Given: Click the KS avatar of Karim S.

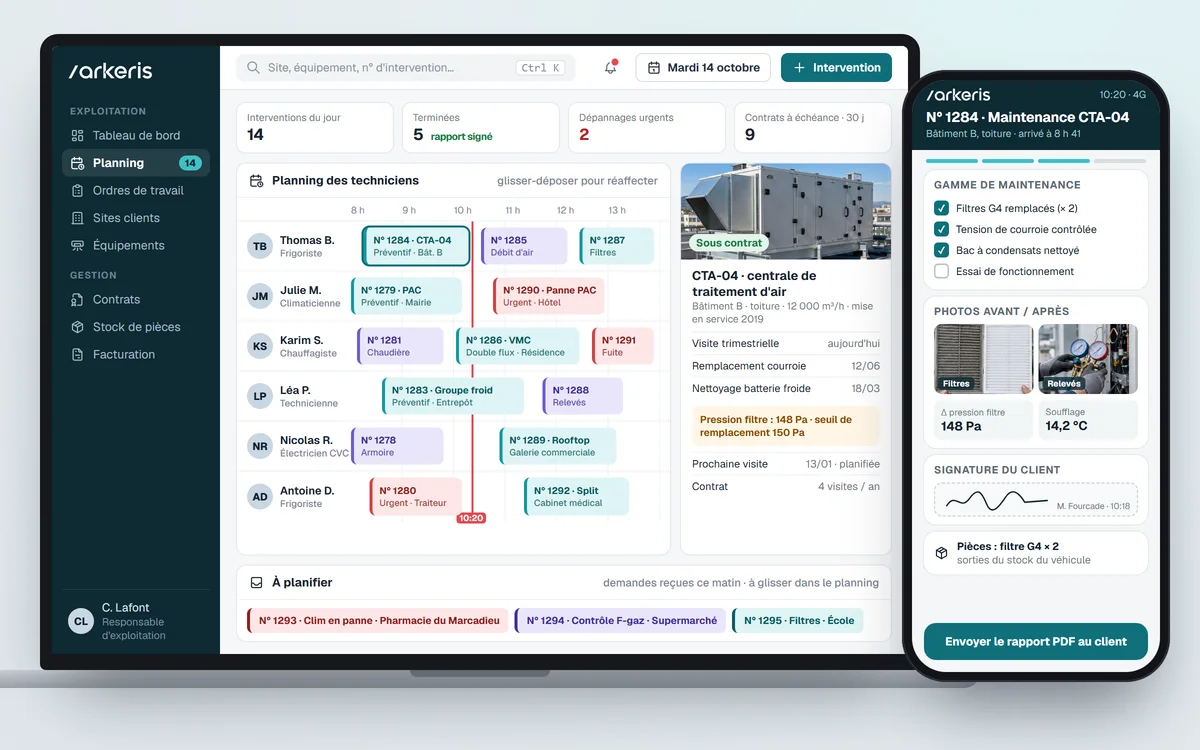Looking at the screenshot, I should click(260, 346).
